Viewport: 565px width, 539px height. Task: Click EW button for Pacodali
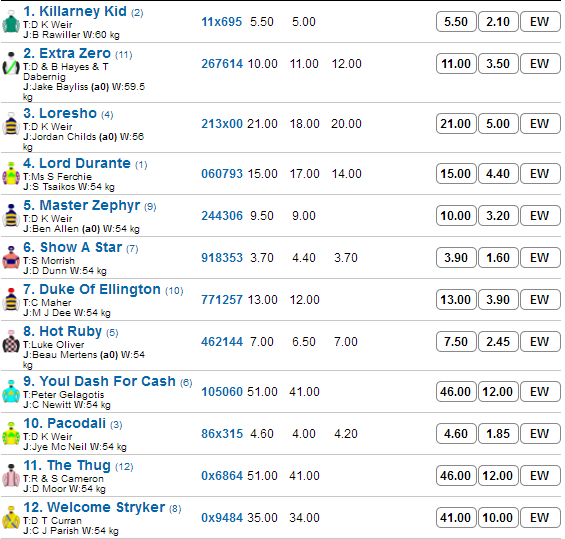(x=540, y=434)
